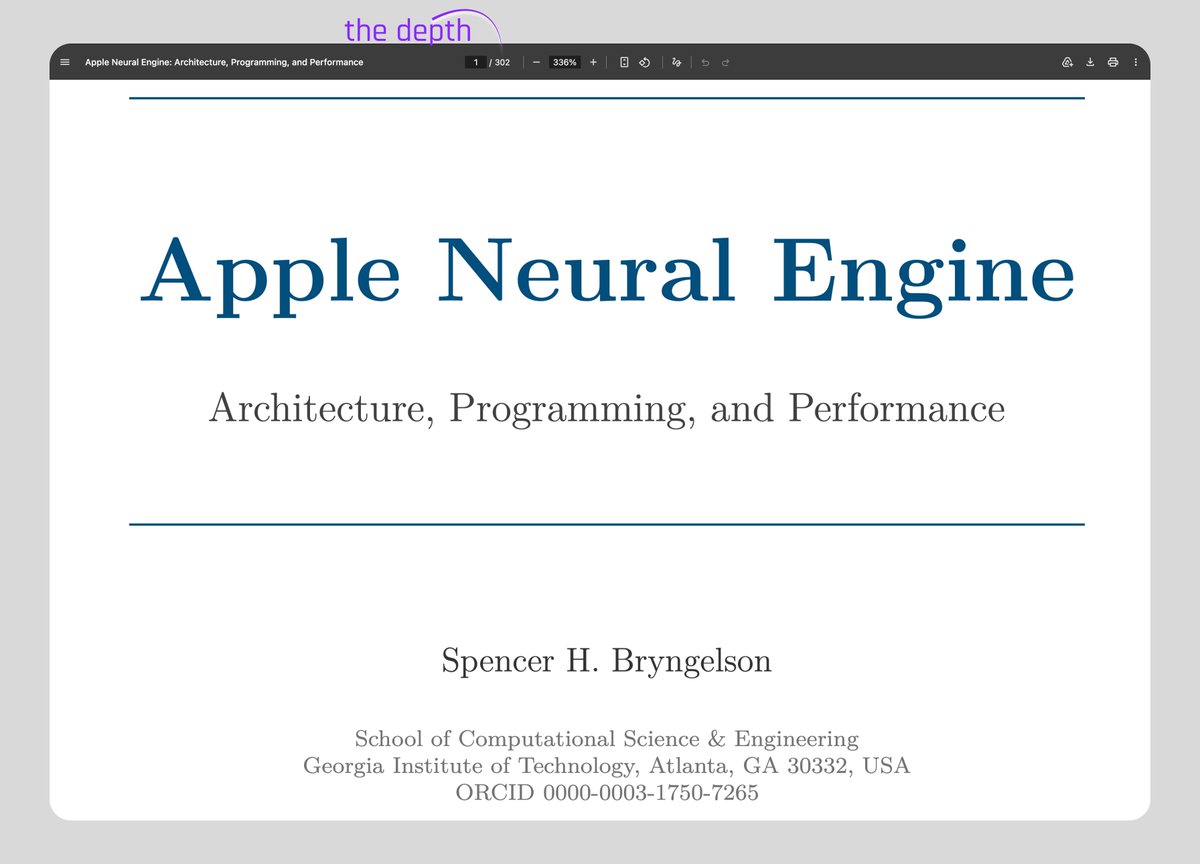Click the page number input field

[x=476, y=62]
